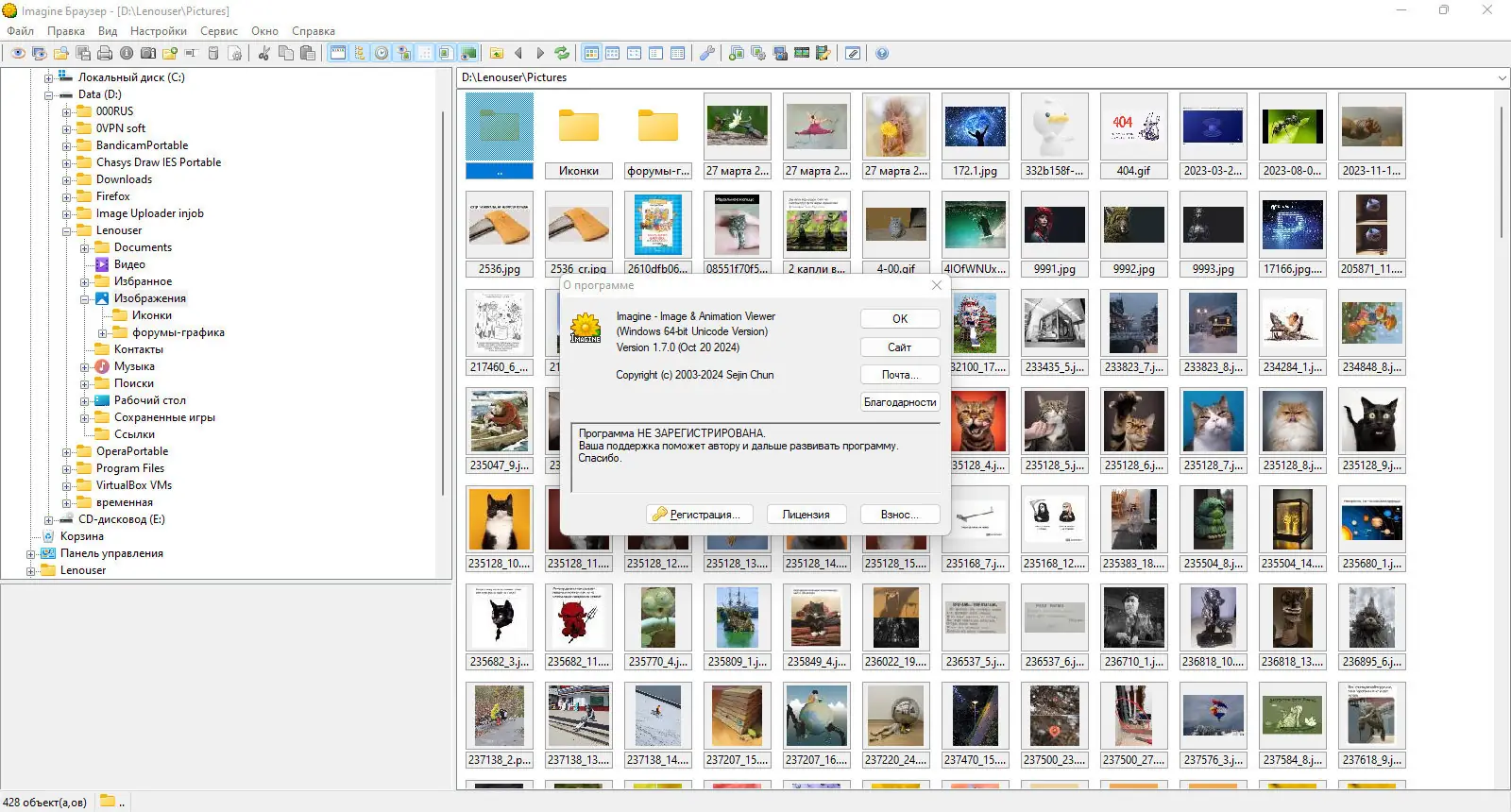The image size is (1511, 812).
Task: Switch to the detailed list view mode
Action: [x=678, y=54]
